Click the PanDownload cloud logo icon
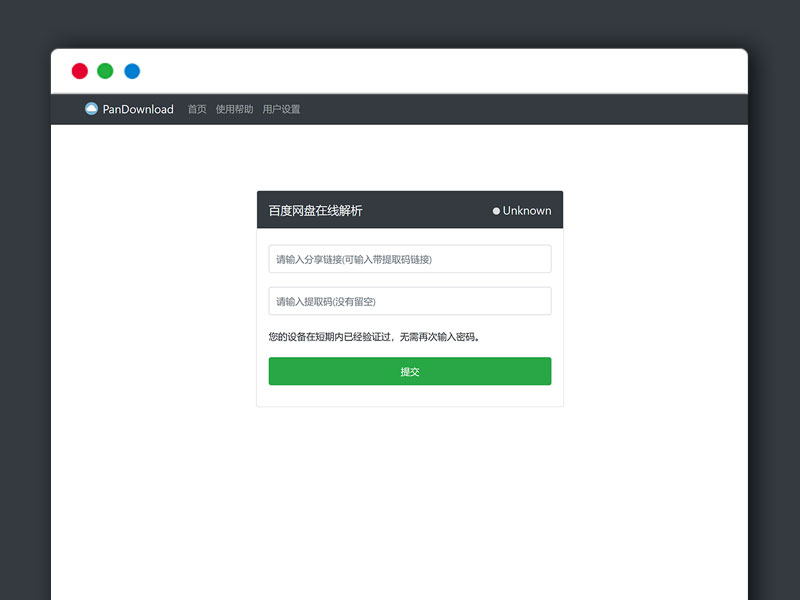Screen dimensions: 800x600 pos(90,108)
